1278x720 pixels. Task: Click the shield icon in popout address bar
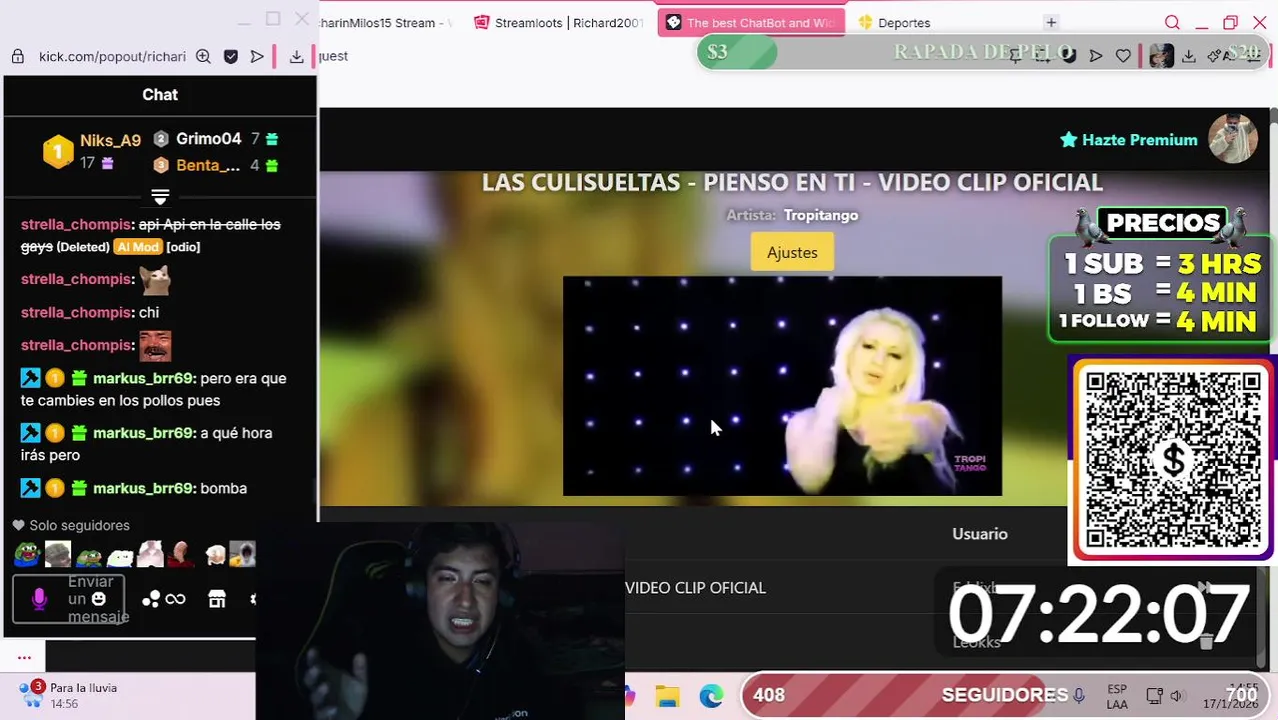tap(231, 56)
